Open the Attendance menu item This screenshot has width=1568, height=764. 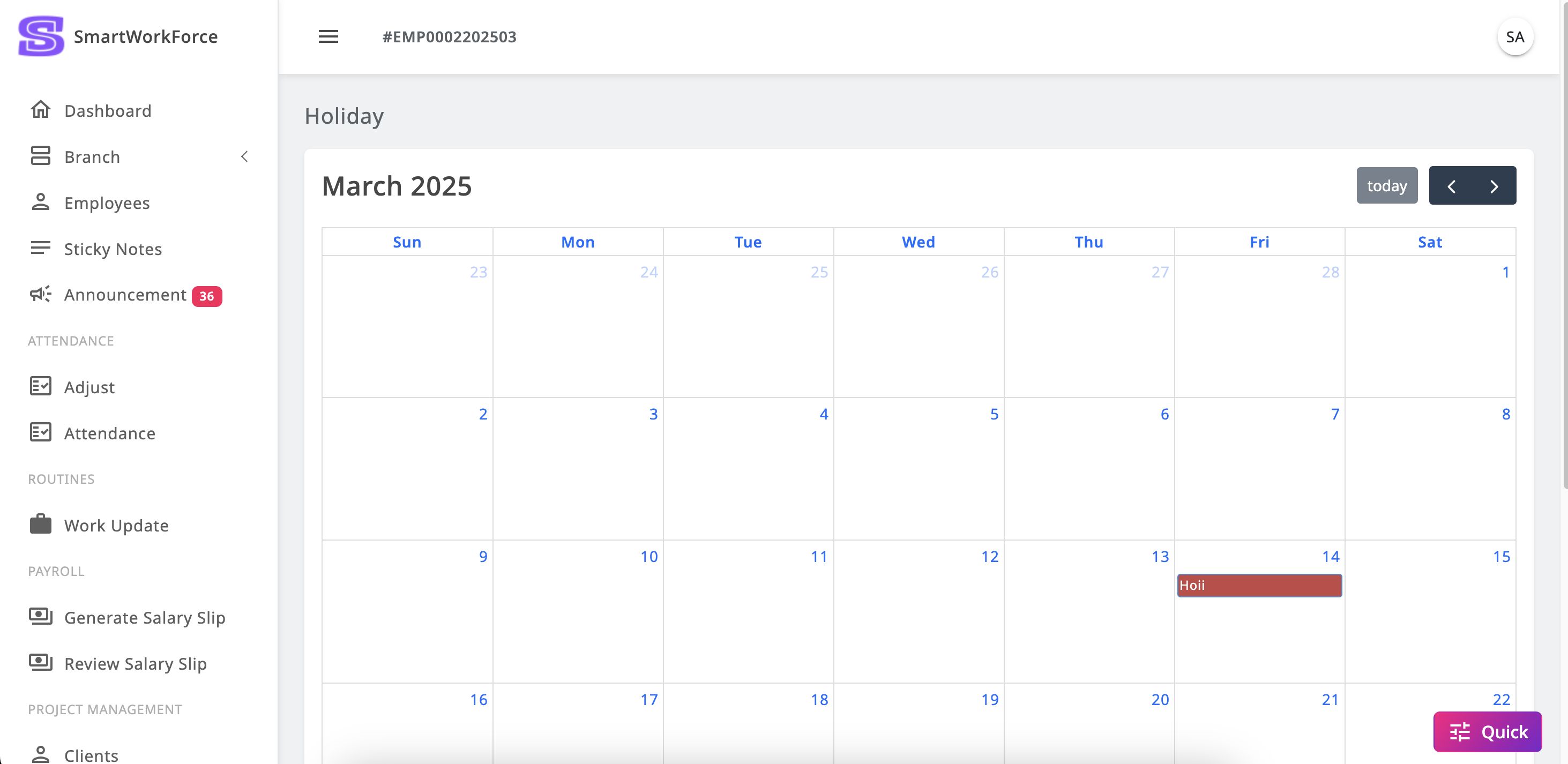[x=109, y=433]
